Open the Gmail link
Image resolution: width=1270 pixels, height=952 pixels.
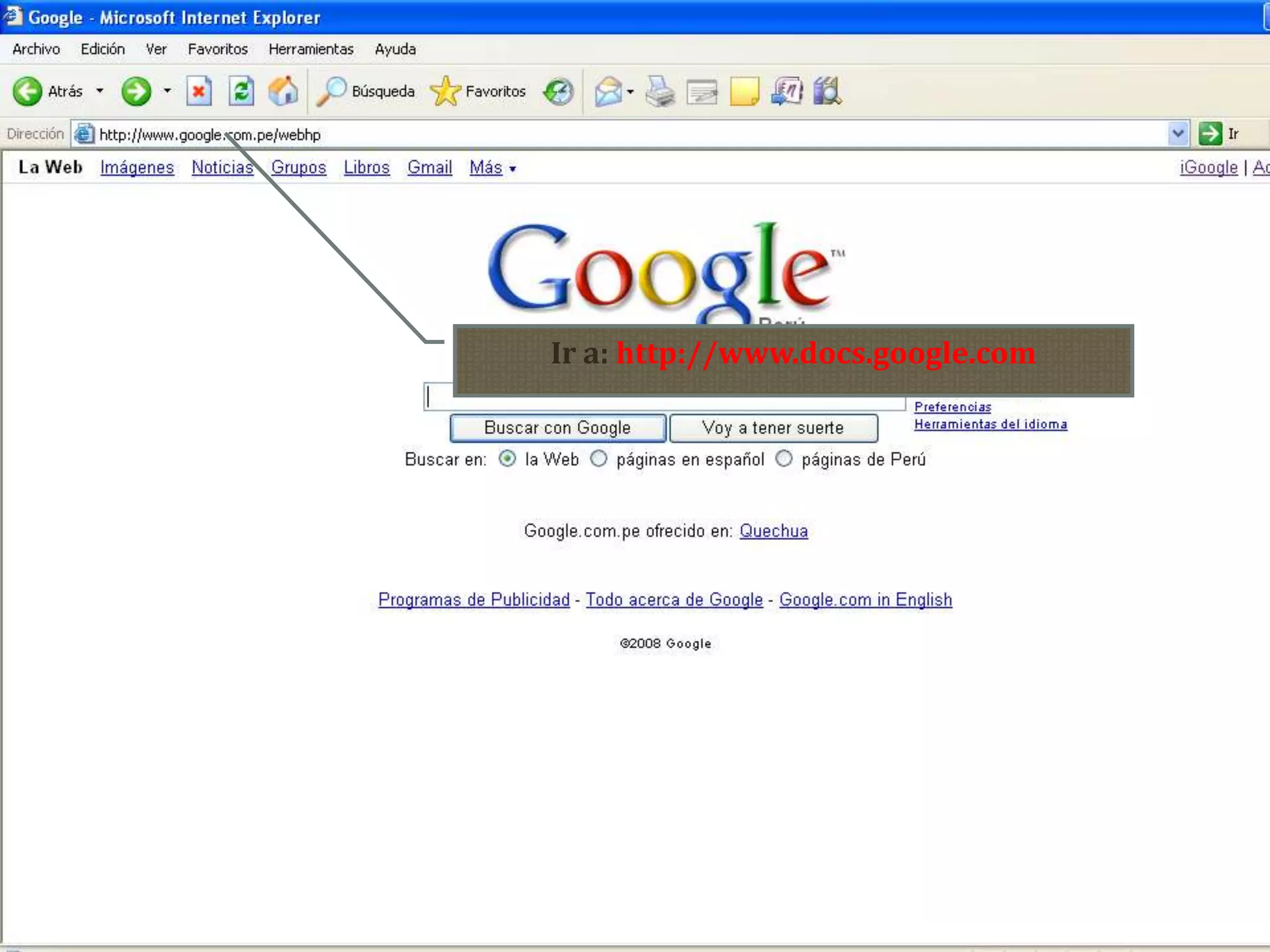click(430, 167)
